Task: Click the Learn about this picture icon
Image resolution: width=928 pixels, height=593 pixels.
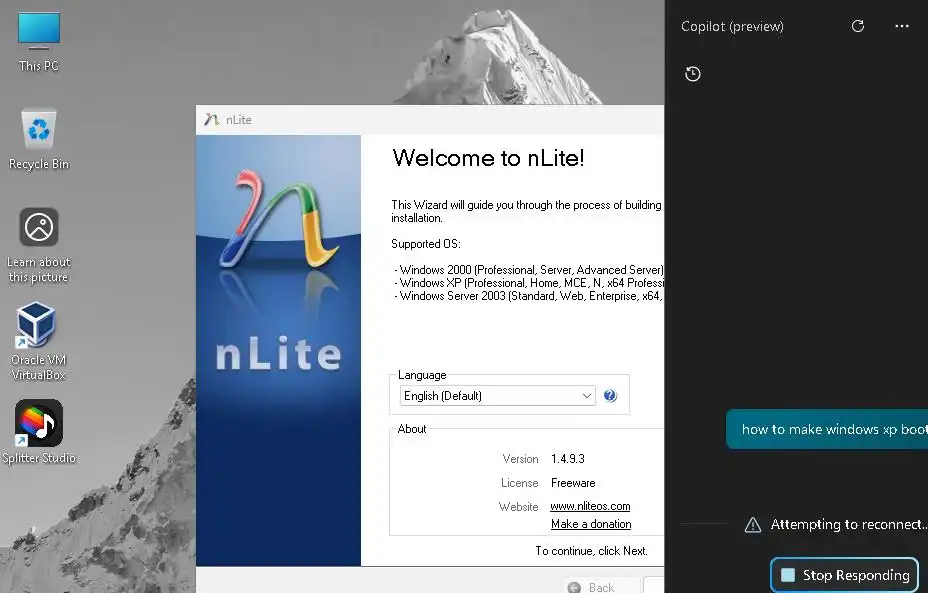Action: click(38, 245)
